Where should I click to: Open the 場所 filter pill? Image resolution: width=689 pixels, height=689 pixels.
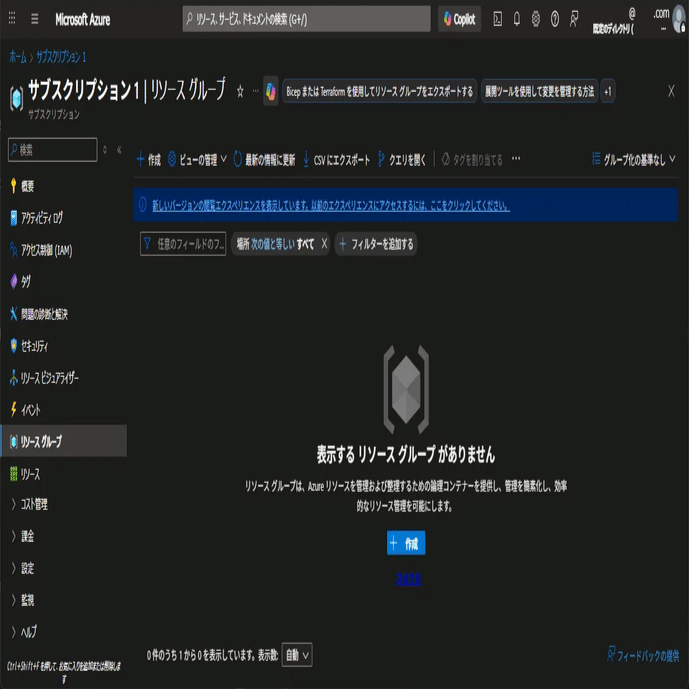(x=275, y=244)
